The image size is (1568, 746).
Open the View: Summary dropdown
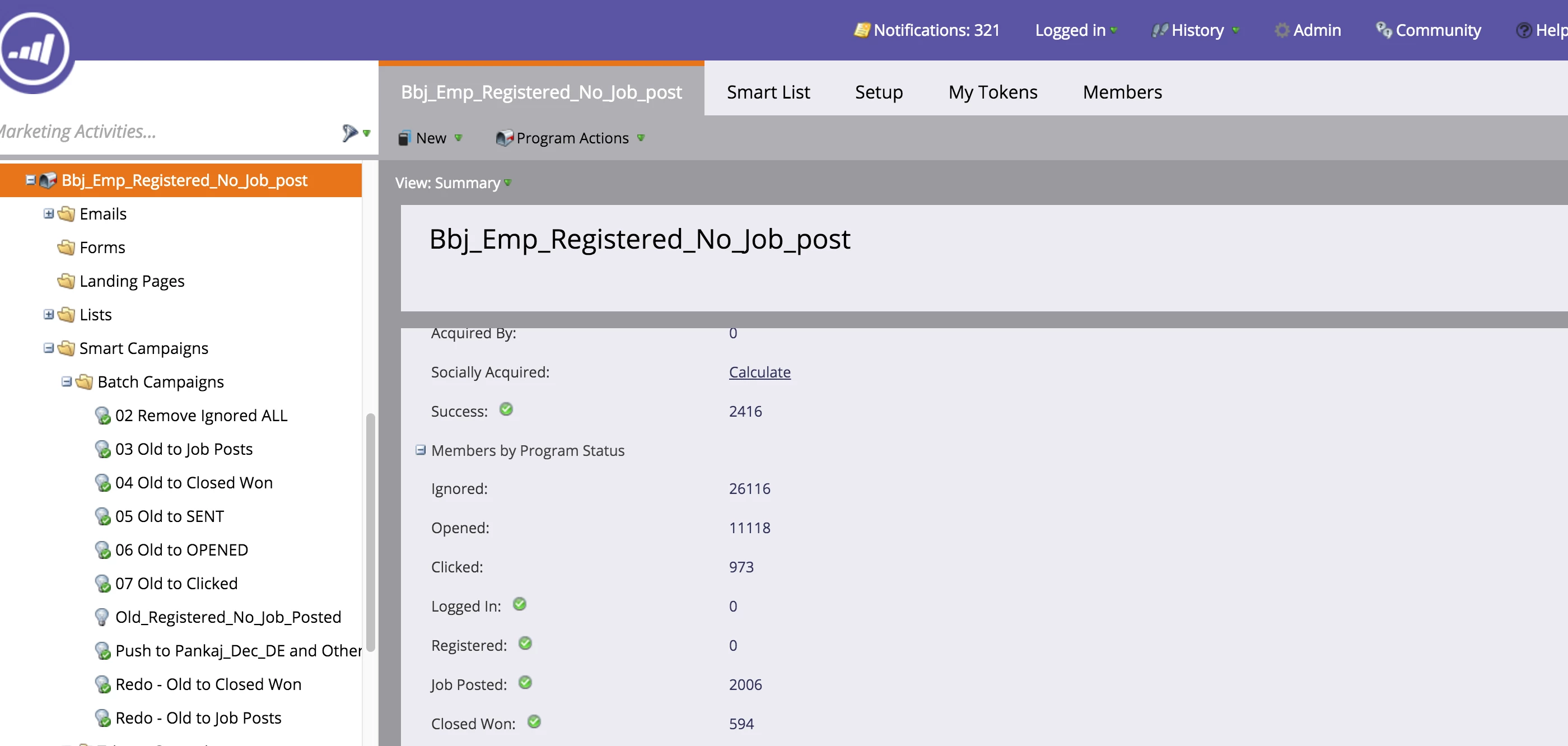point(453,183)
